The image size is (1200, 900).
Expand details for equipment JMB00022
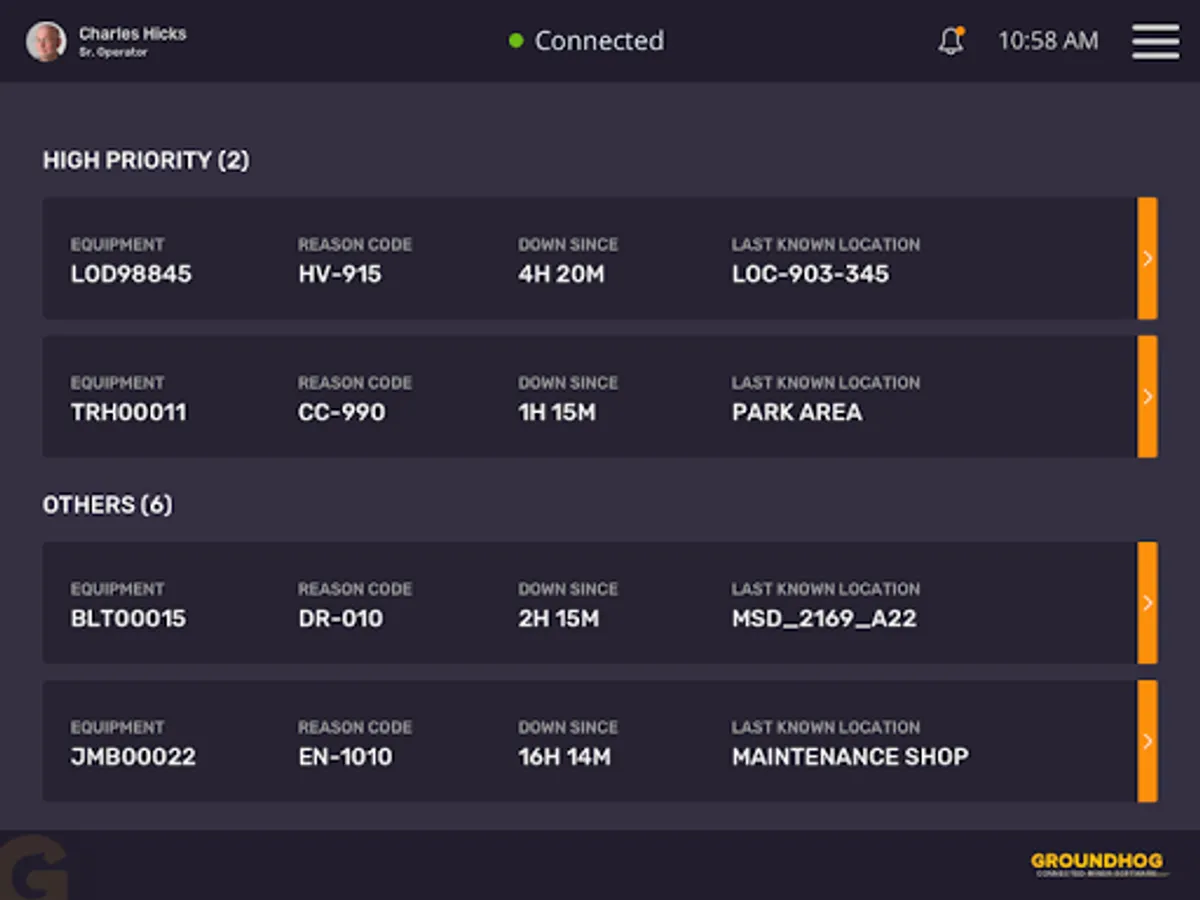[x=1147, y=741]
